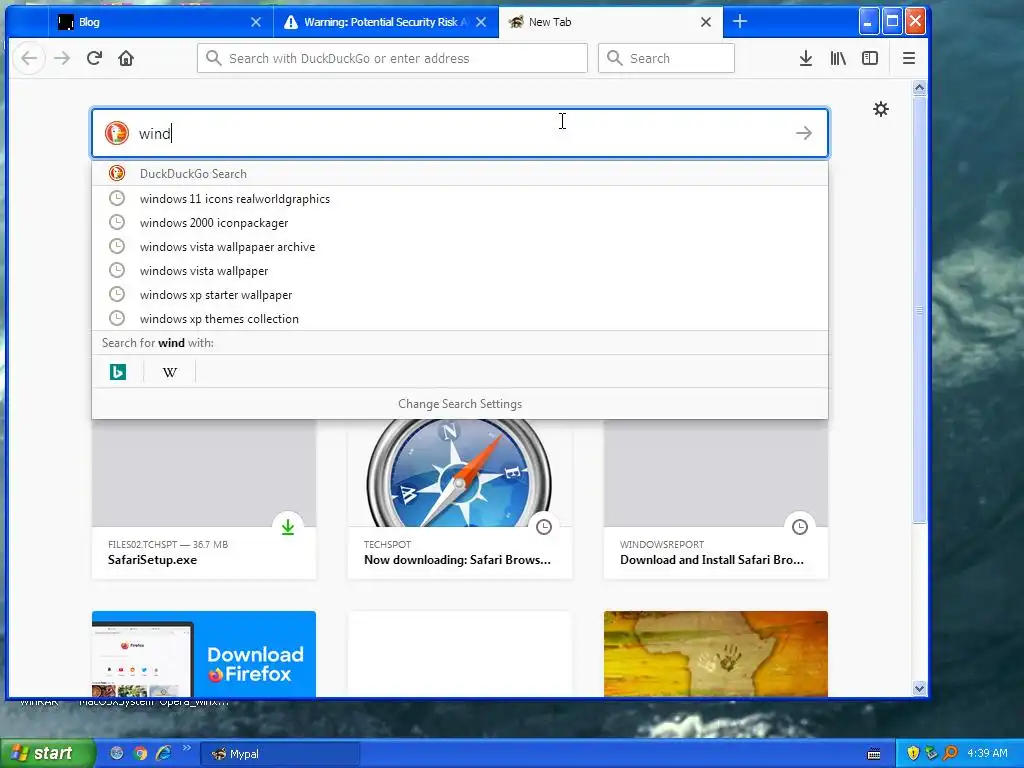Open a new tab with plus button
This screenshot has height=768, width=1024.
pyautogui.click(x=740, y=22)
